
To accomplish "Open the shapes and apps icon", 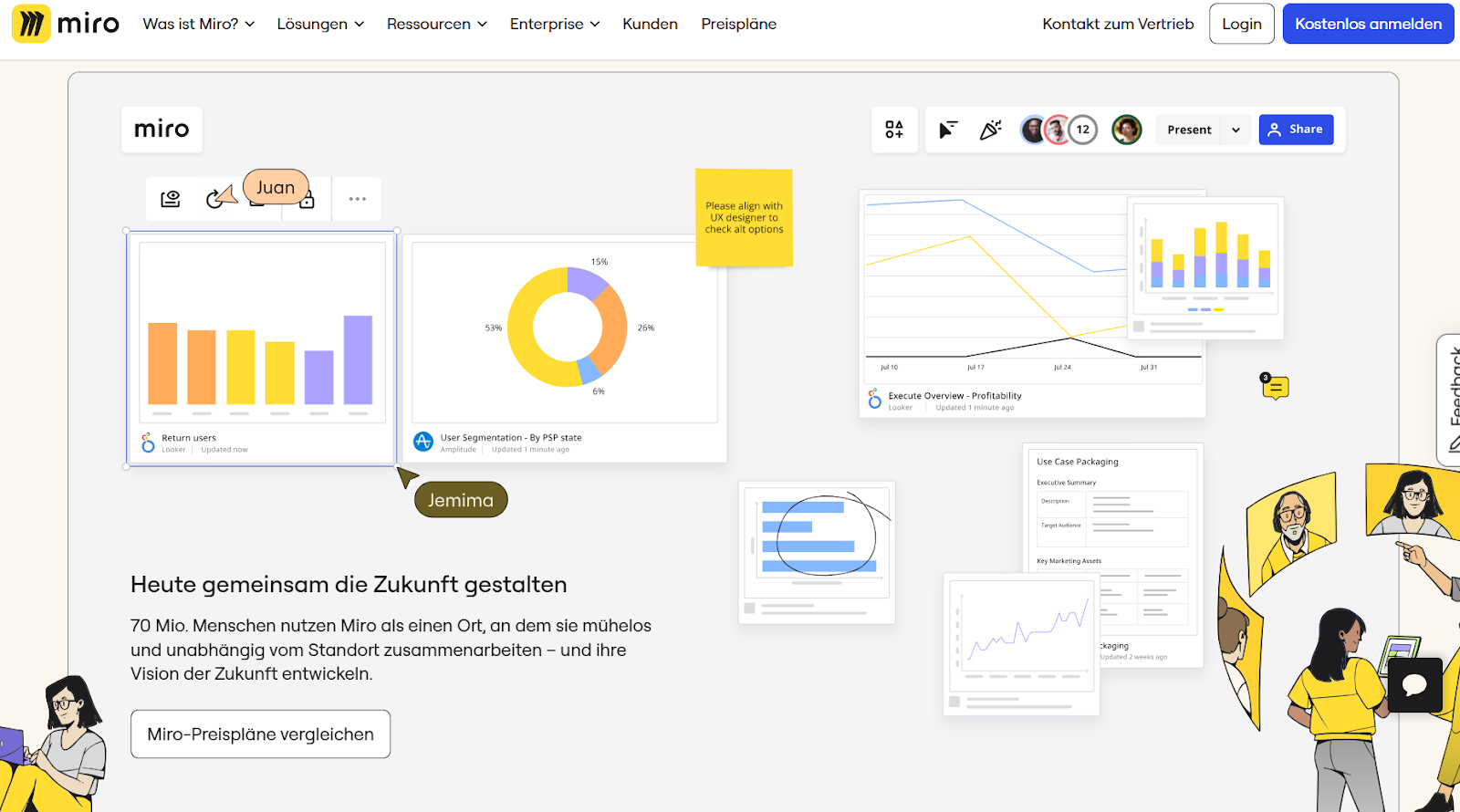I will click(x=894, y=130).
